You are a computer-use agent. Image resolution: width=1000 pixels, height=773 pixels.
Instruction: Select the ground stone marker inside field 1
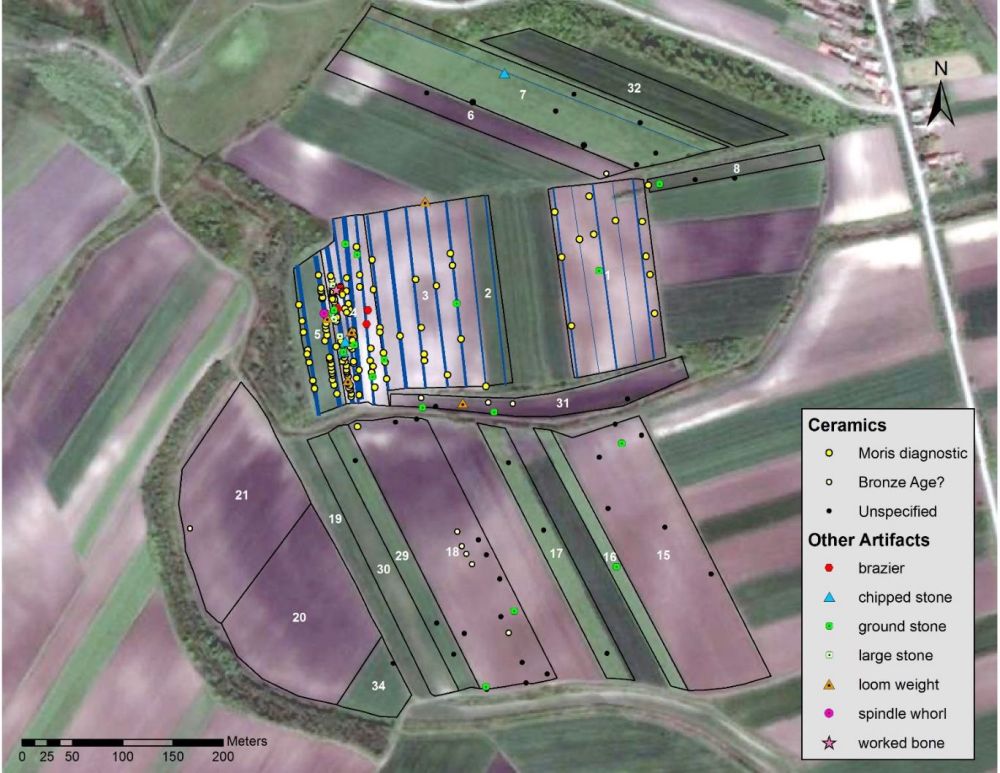599,271
